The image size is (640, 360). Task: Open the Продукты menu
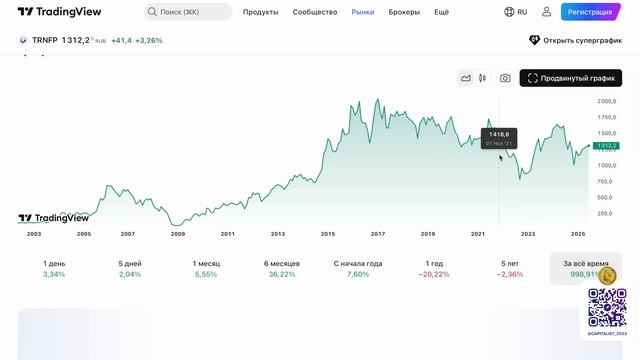(260, 12)
